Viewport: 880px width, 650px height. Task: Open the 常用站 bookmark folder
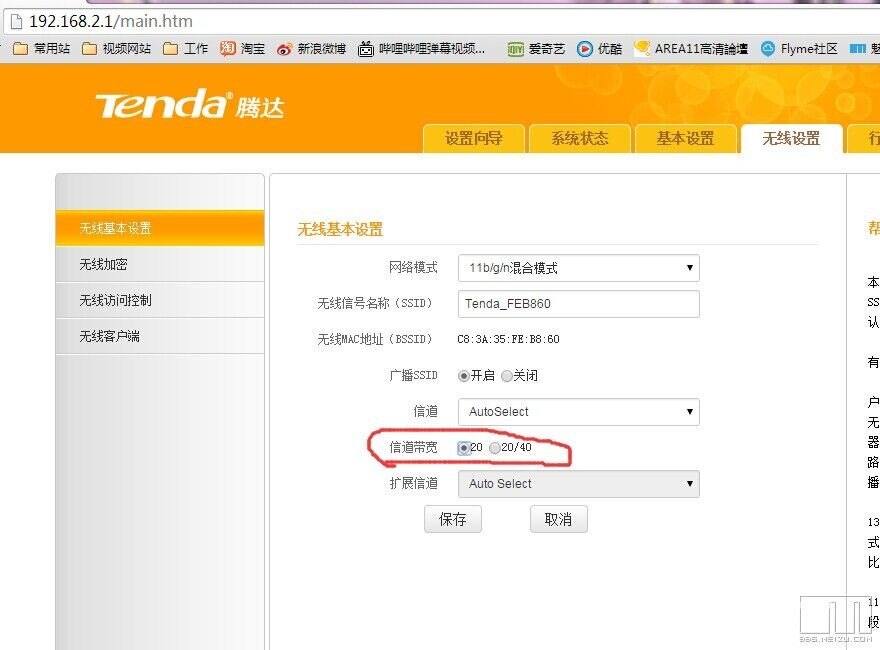pyautogui.click(x=42, y=48)
